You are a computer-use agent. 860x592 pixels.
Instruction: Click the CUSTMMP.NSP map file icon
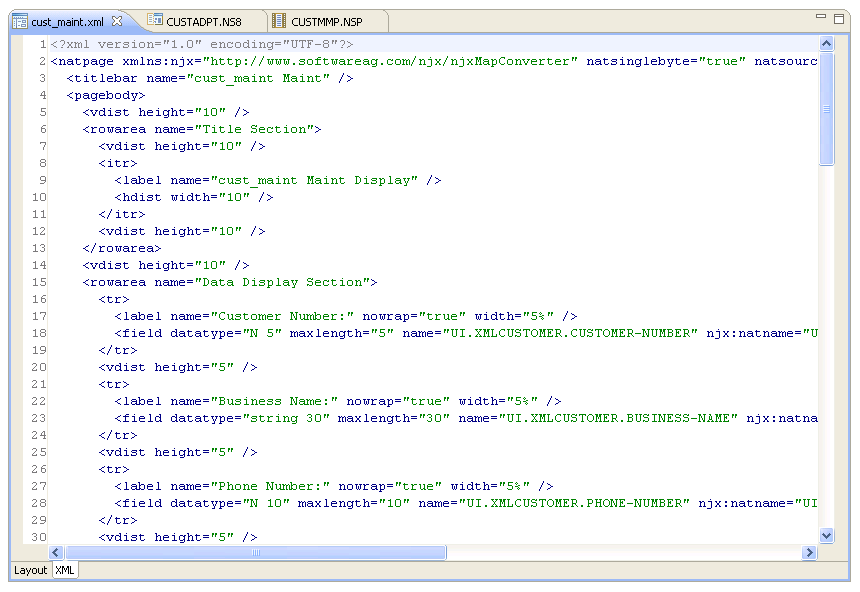(279, 21)
